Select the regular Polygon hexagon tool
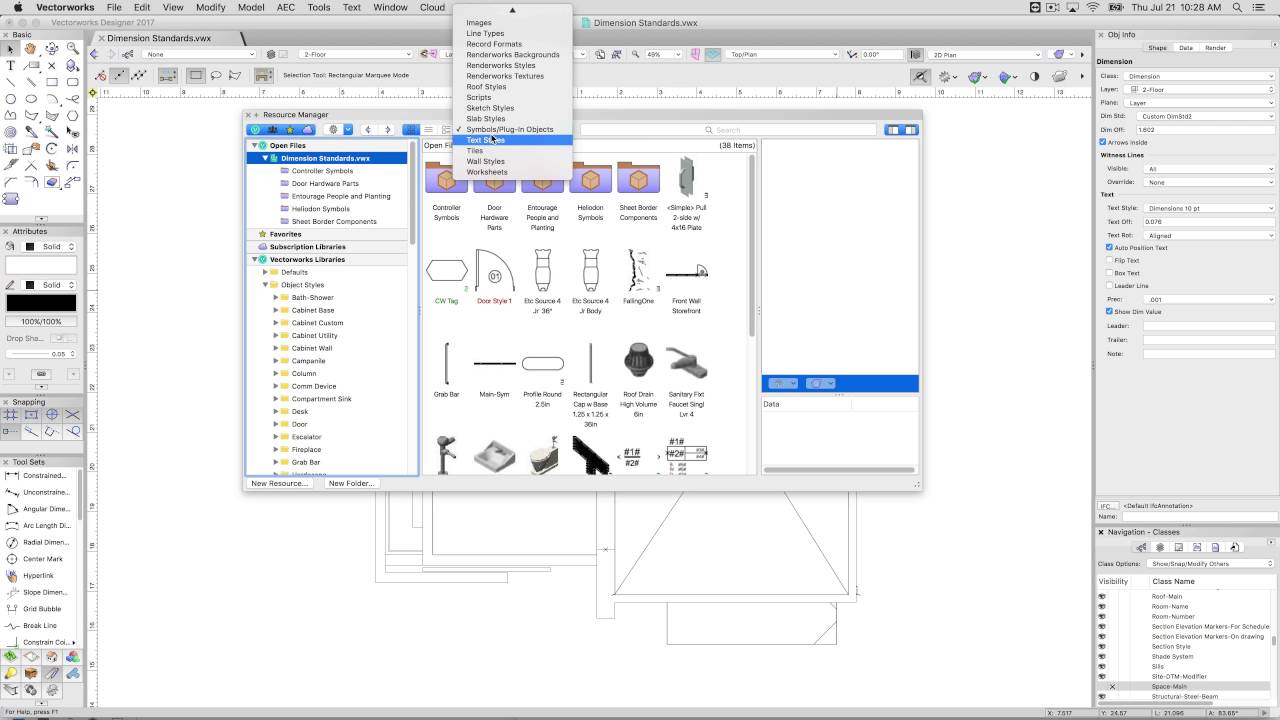This screenshot has height=720, width=1280. point(72,115)
